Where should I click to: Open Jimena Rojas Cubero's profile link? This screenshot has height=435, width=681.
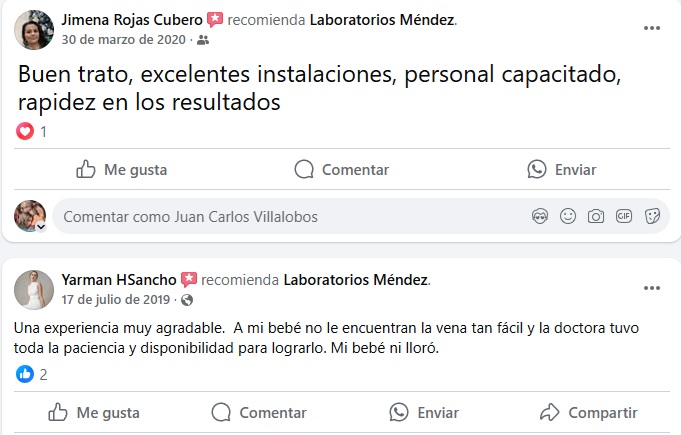tap(131, 20)
